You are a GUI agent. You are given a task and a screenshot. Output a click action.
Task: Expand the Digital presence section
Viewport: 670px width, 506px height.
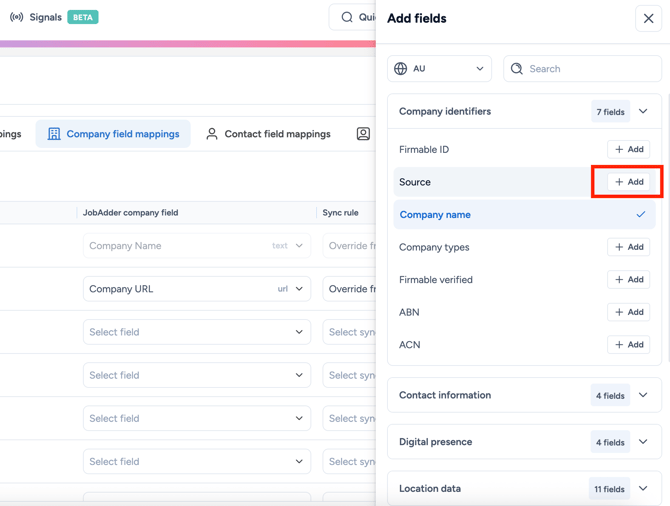click(643, 442)
